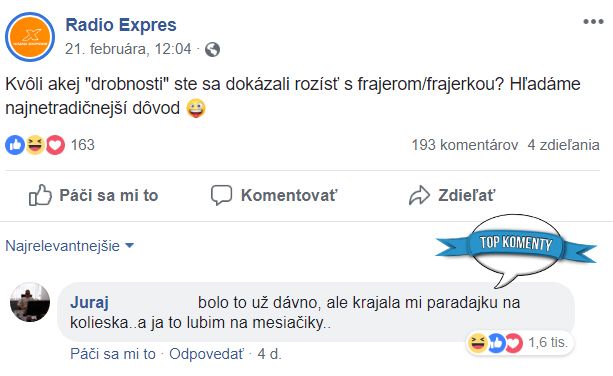Click the arrow next to Najrelevantnejšie
Viewport: 613px width, 376px height.
point(129,246)
